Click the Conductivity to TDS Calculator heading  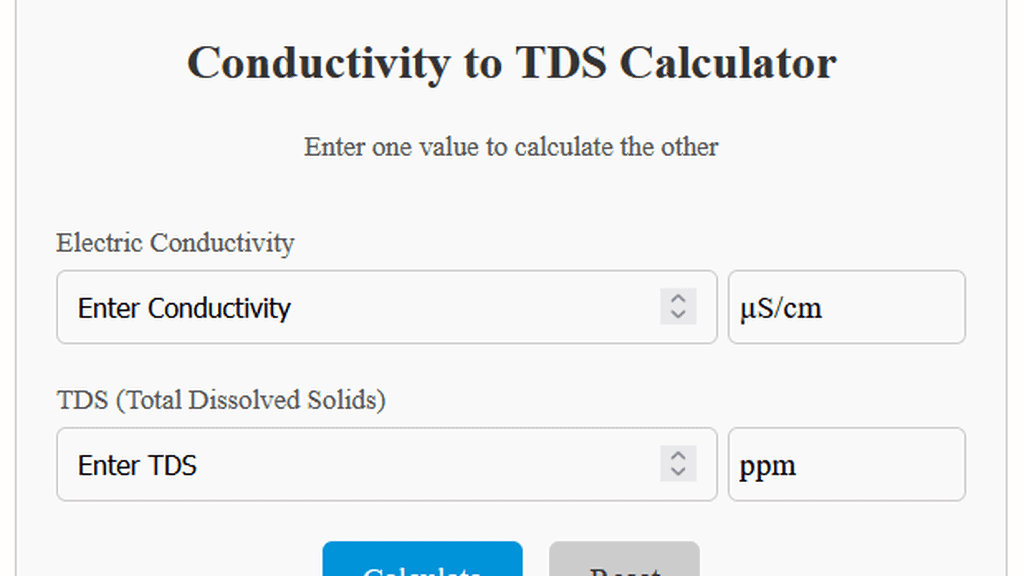(511, 62)
